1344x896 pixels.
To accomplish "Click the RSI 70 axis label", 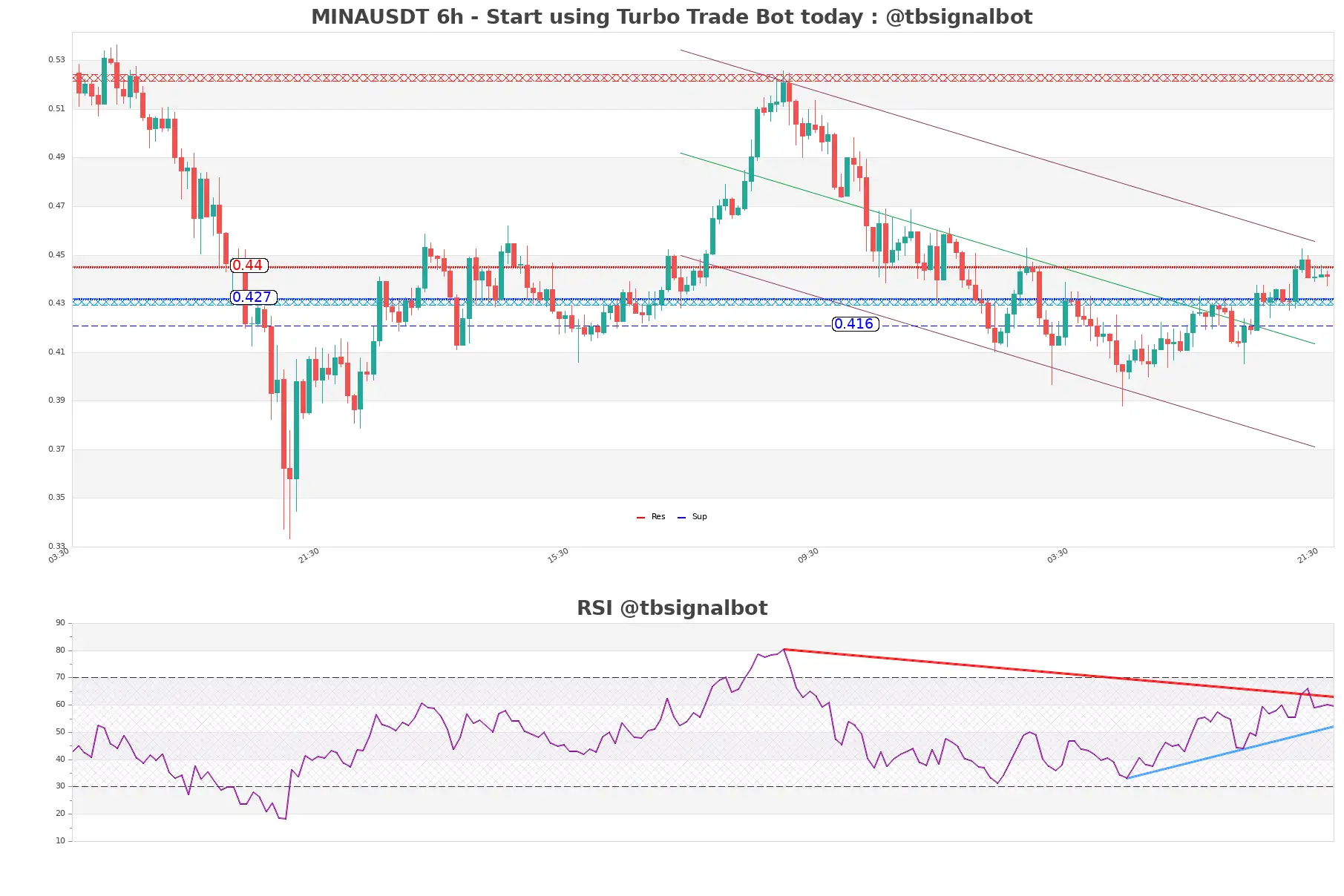I will coord(60,677).
